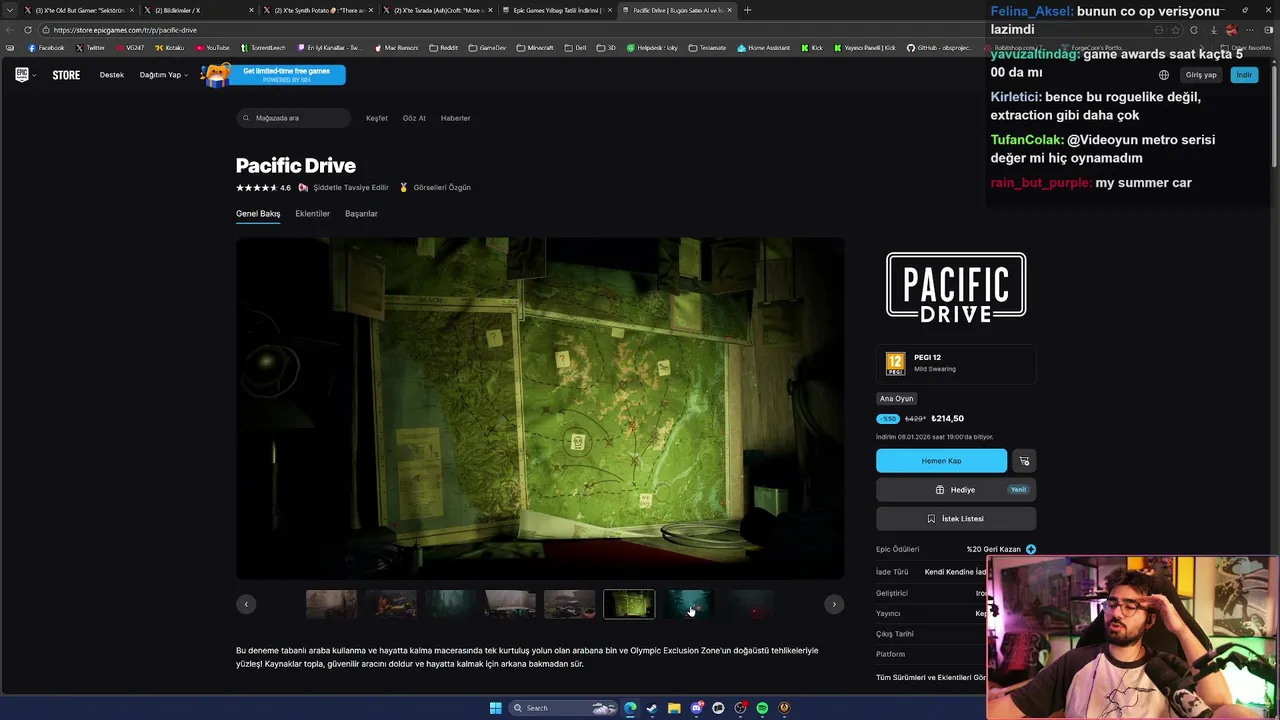Click the add-to-cart icon button

[x=1024, y=461]
